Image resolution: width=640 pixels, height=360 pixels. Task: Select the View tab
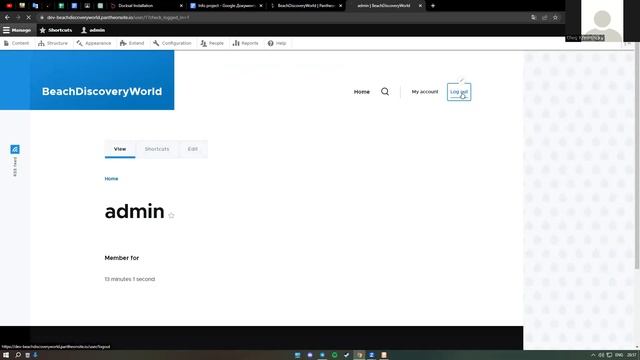click(120, 149)
